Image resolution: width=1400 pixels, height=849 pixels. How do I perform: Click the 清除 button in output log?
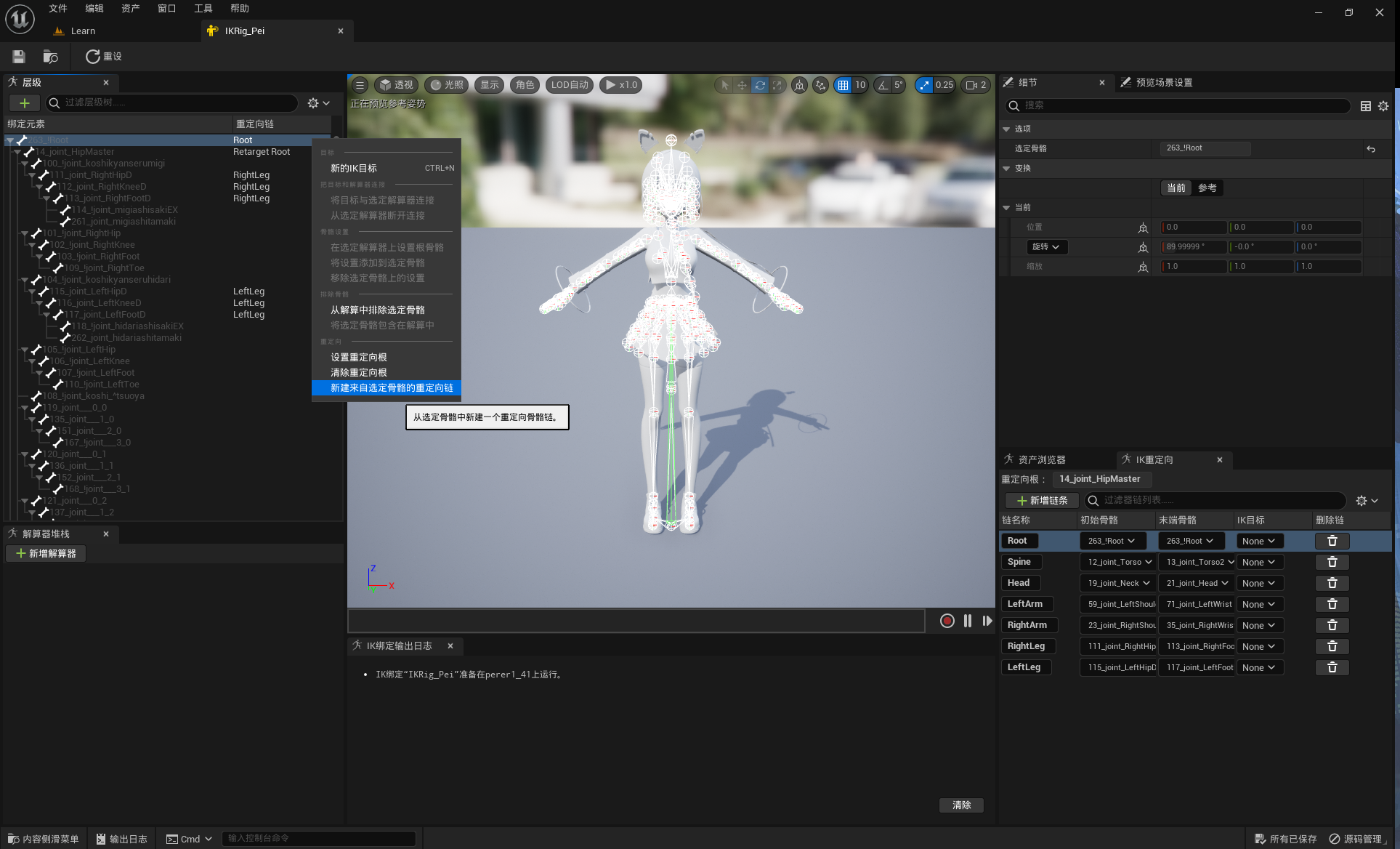tap(961, 805)
